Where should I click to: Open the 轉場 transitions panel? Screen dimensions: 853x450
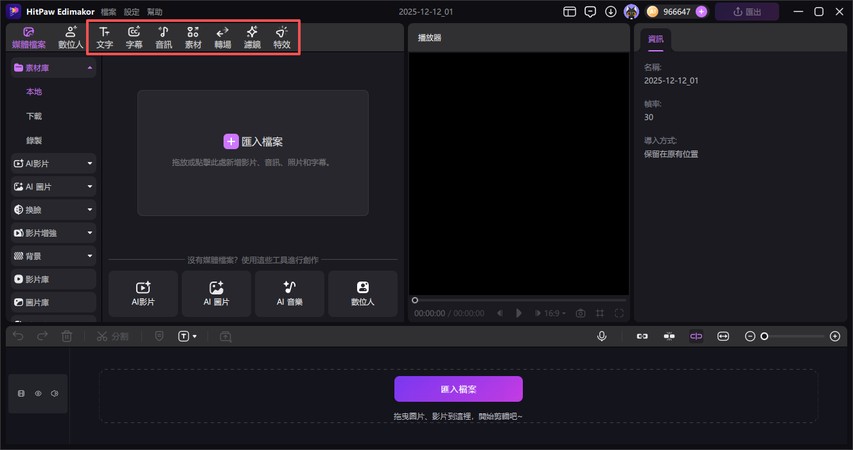(222, 38)
